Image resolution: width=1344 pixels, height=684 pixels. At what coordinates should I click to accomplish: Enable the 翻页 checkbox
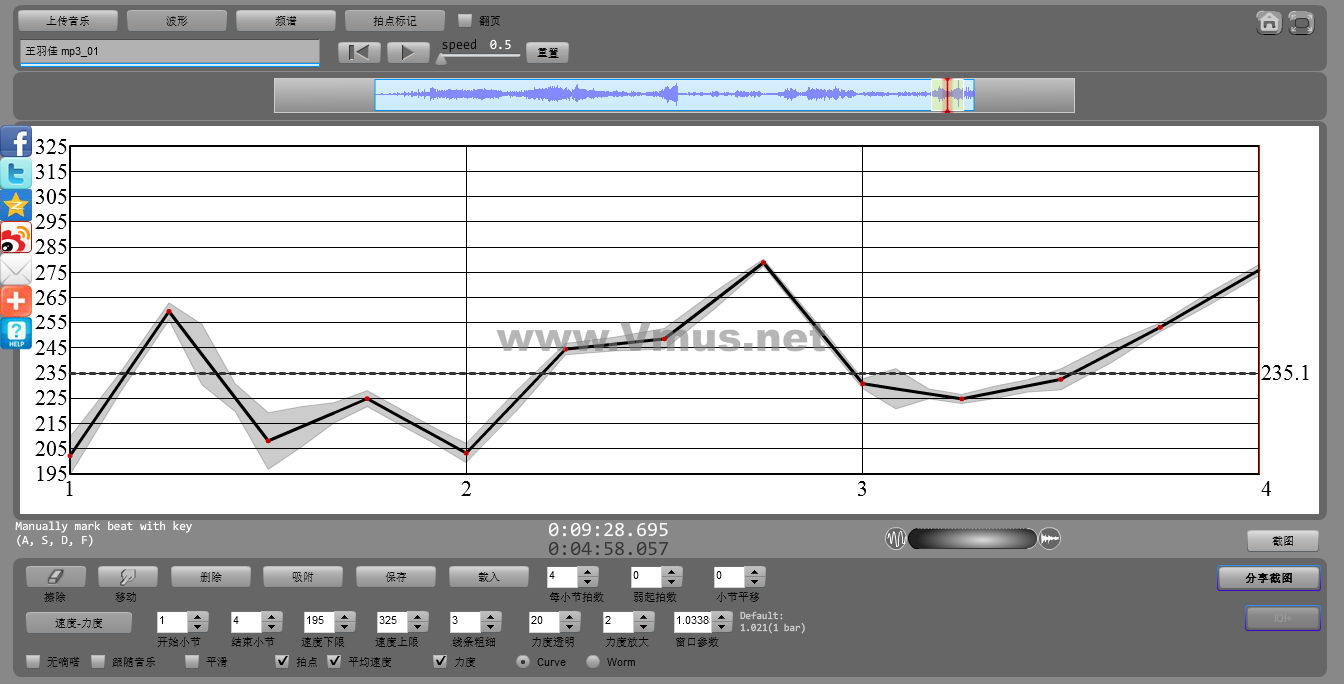click(x=465, y=20)
